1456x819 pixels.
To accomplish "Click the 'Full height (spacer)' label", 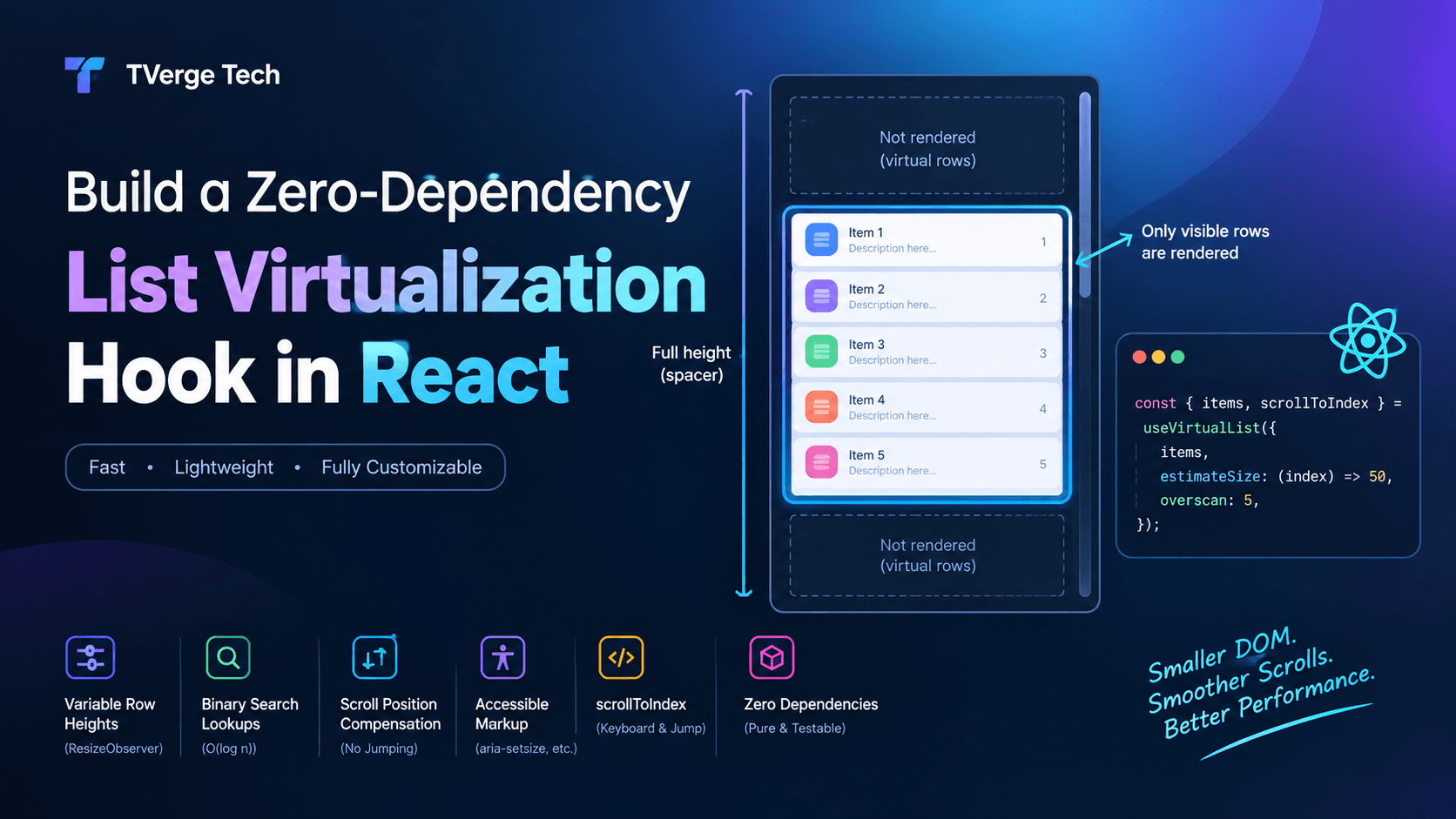I will (x=691, y=364).
